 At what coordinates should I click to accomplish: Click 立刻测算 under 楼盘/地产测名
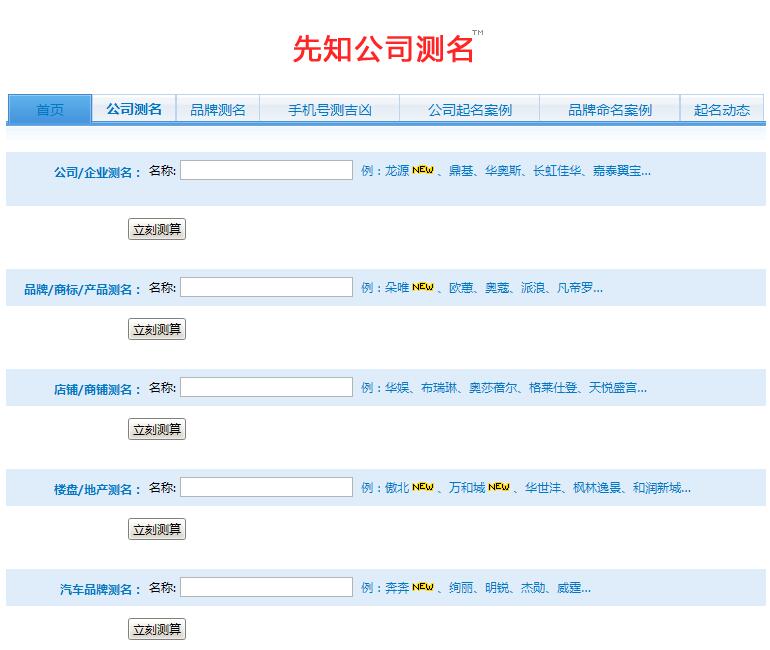click(157, 529)
